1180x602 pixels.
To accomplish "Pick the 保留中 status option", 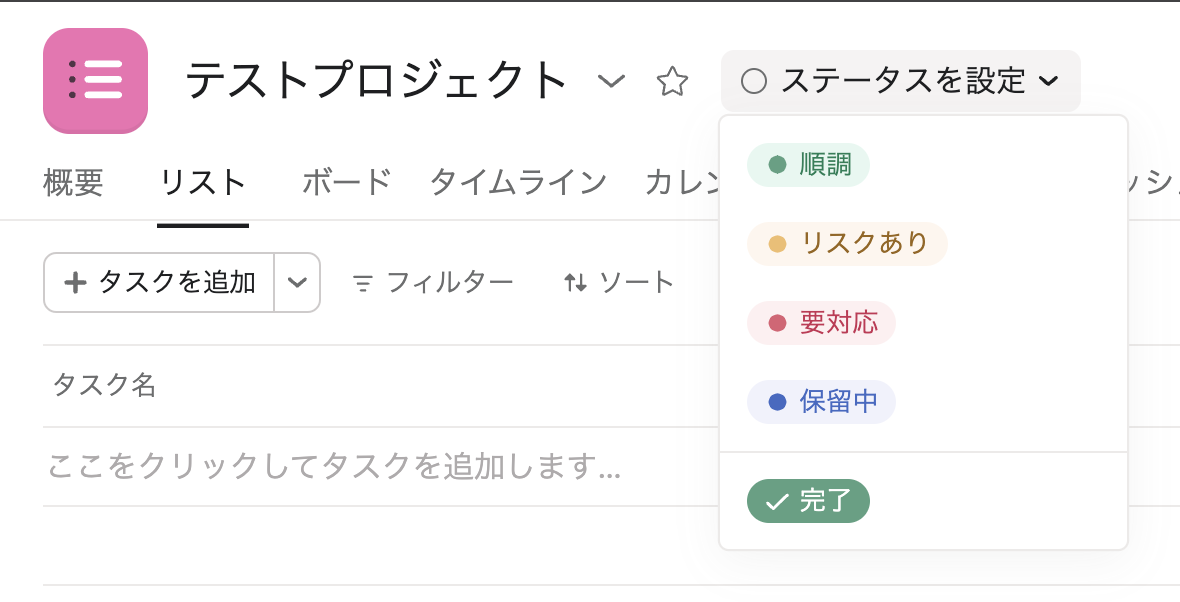I will 821,402.
